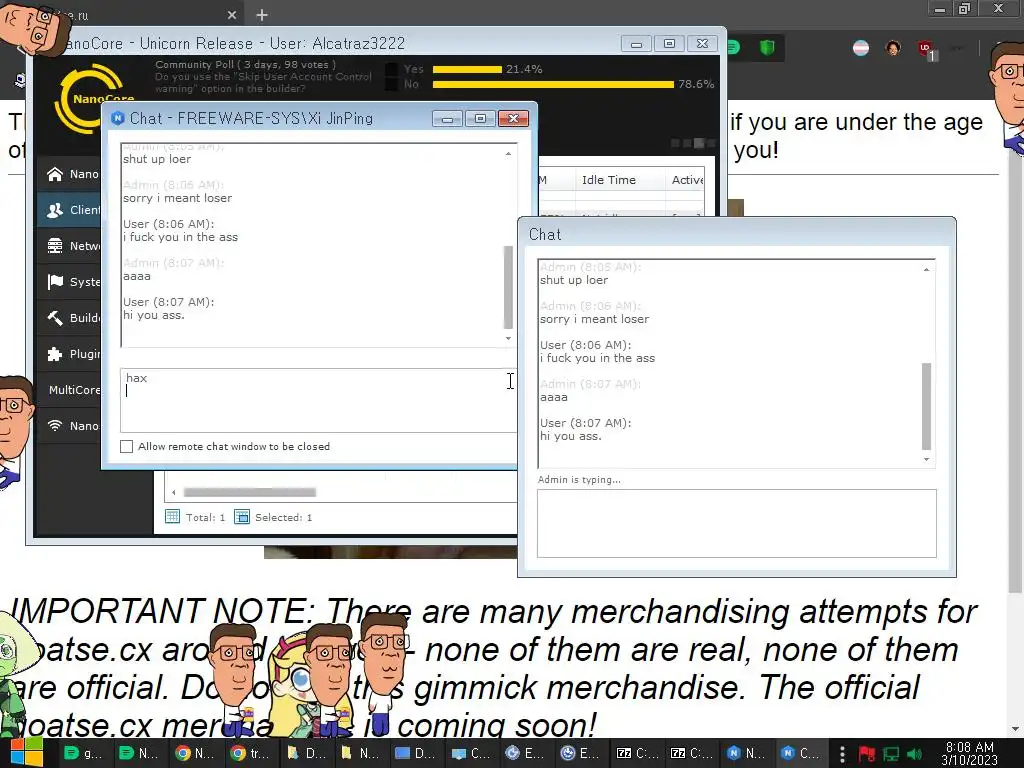Open the first 7z 'C:...' taskbar item

tap(637, 753)
